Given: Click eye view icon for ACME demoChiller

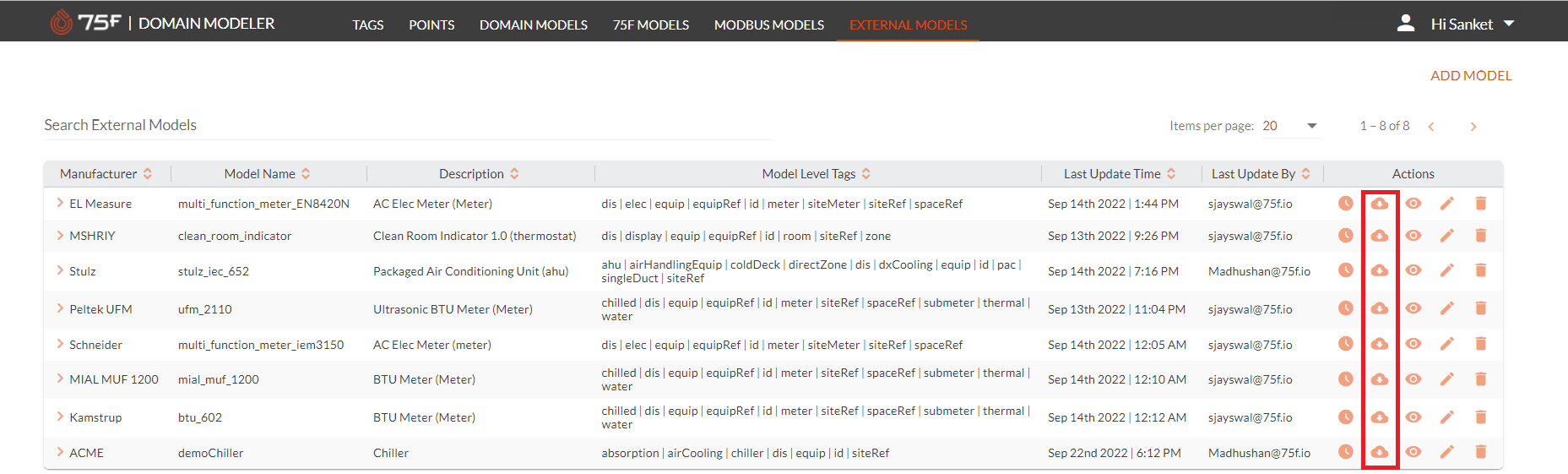Looking at the screenshot, I should tap(1413, 452).
